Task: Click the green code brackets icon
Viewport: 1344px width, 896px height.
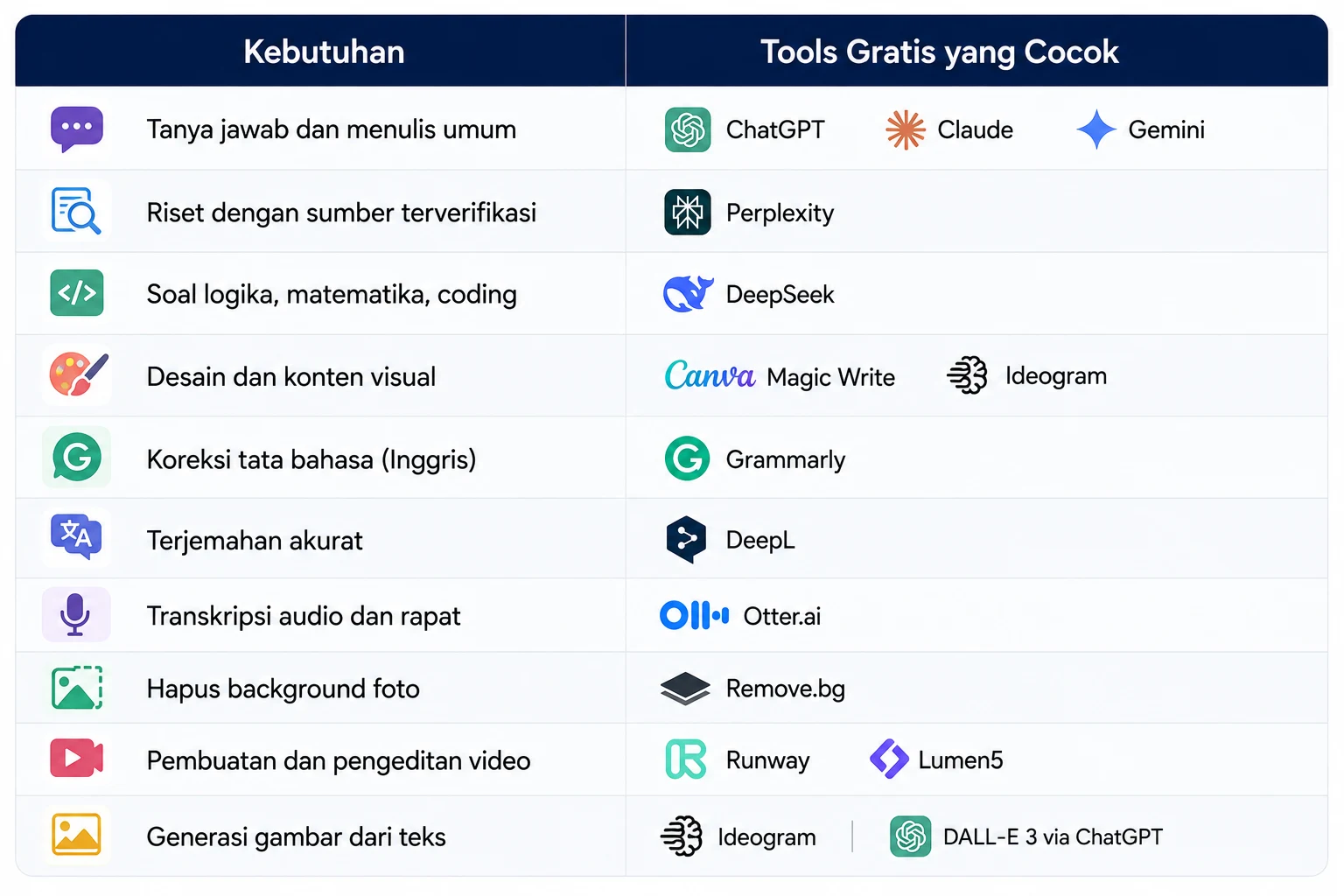Action: 77,293
